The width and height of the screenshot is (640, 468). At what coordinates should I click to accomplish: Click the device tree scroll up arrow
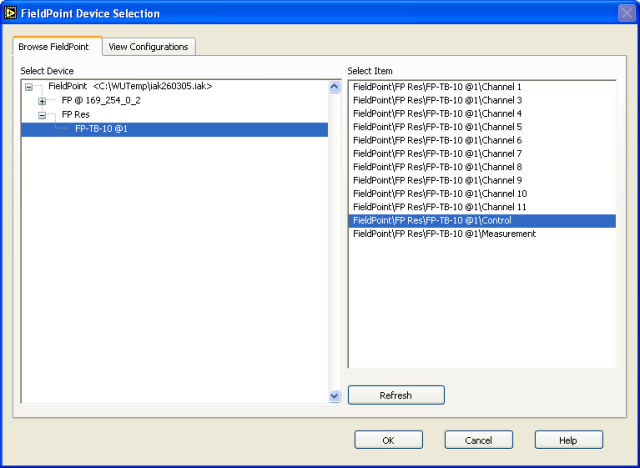(x=334, y=87)
